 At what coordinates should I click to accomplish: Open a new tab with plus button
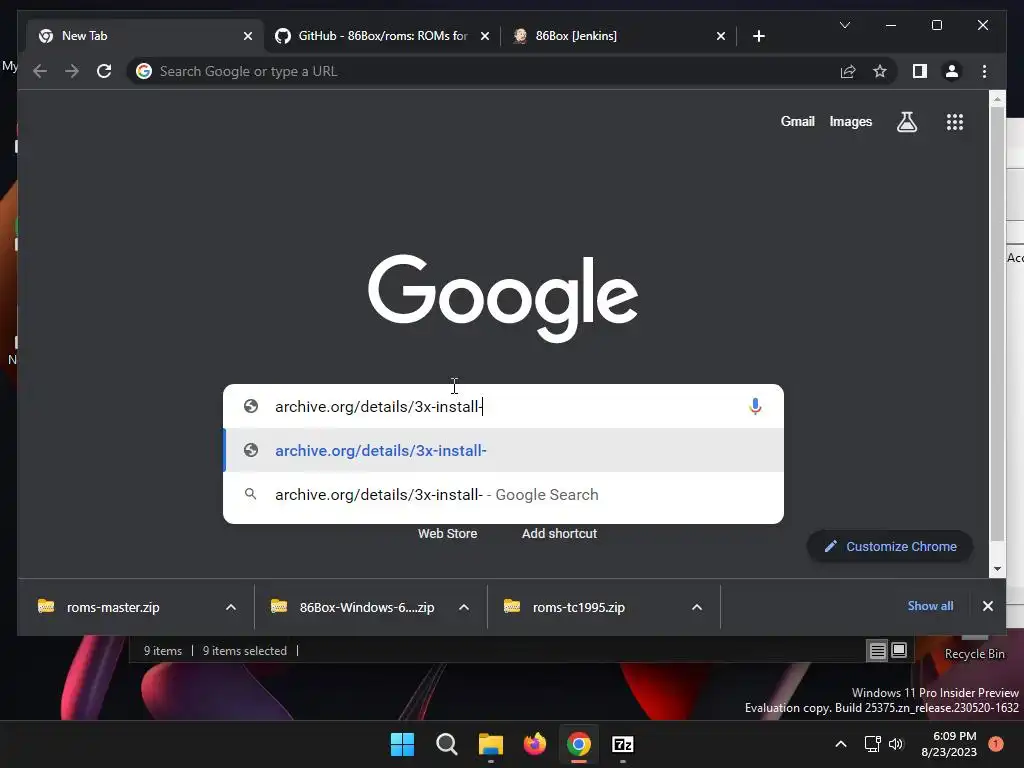tap(759, 36)
